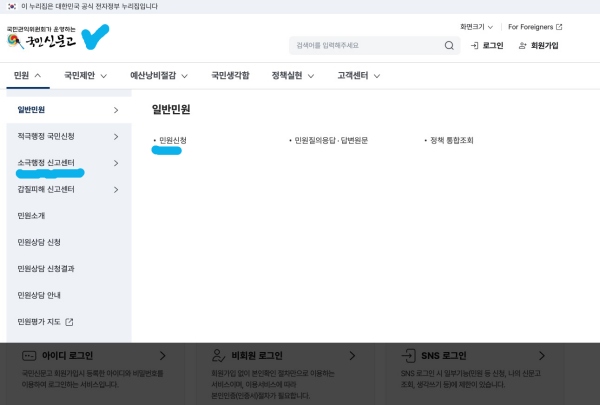Viewport: 600px width, 405px height.
Task: Open the SNS 로그인 arrow
Action: tap(542, 356)
